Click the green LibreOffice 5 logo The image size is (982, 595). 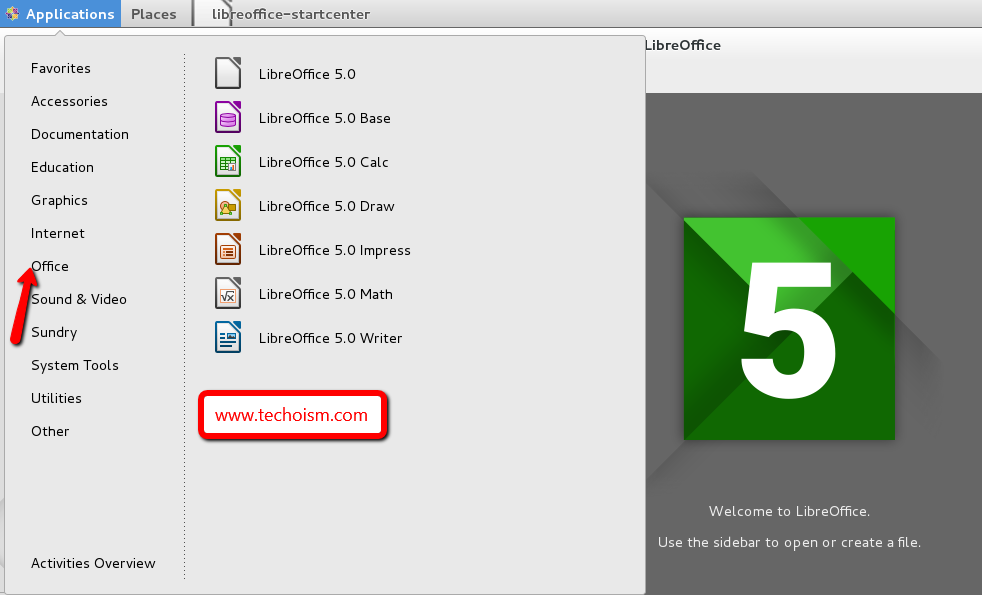(x=789, y=328)
